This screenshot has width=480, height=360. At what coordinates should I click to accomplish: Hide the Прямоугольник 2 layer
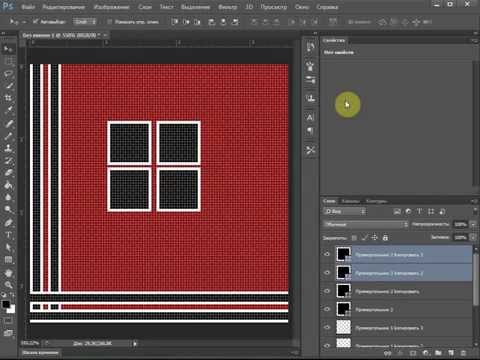pos(327,309)
